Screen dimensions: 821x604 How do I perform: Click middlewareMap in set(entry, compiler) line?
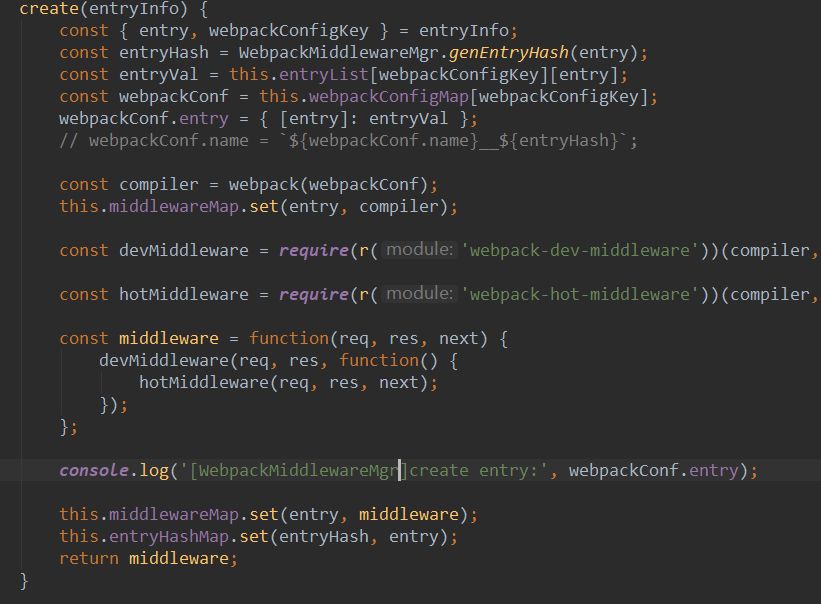click(x=174, y=206)
